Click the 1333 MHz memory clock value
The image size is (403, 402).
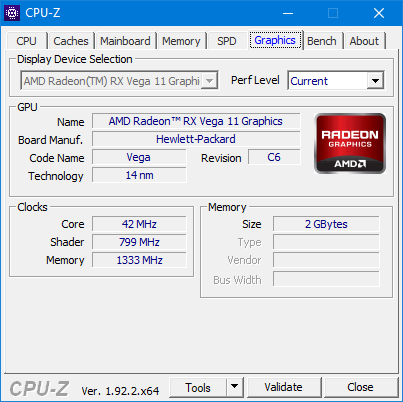click(x=139, y=260)
